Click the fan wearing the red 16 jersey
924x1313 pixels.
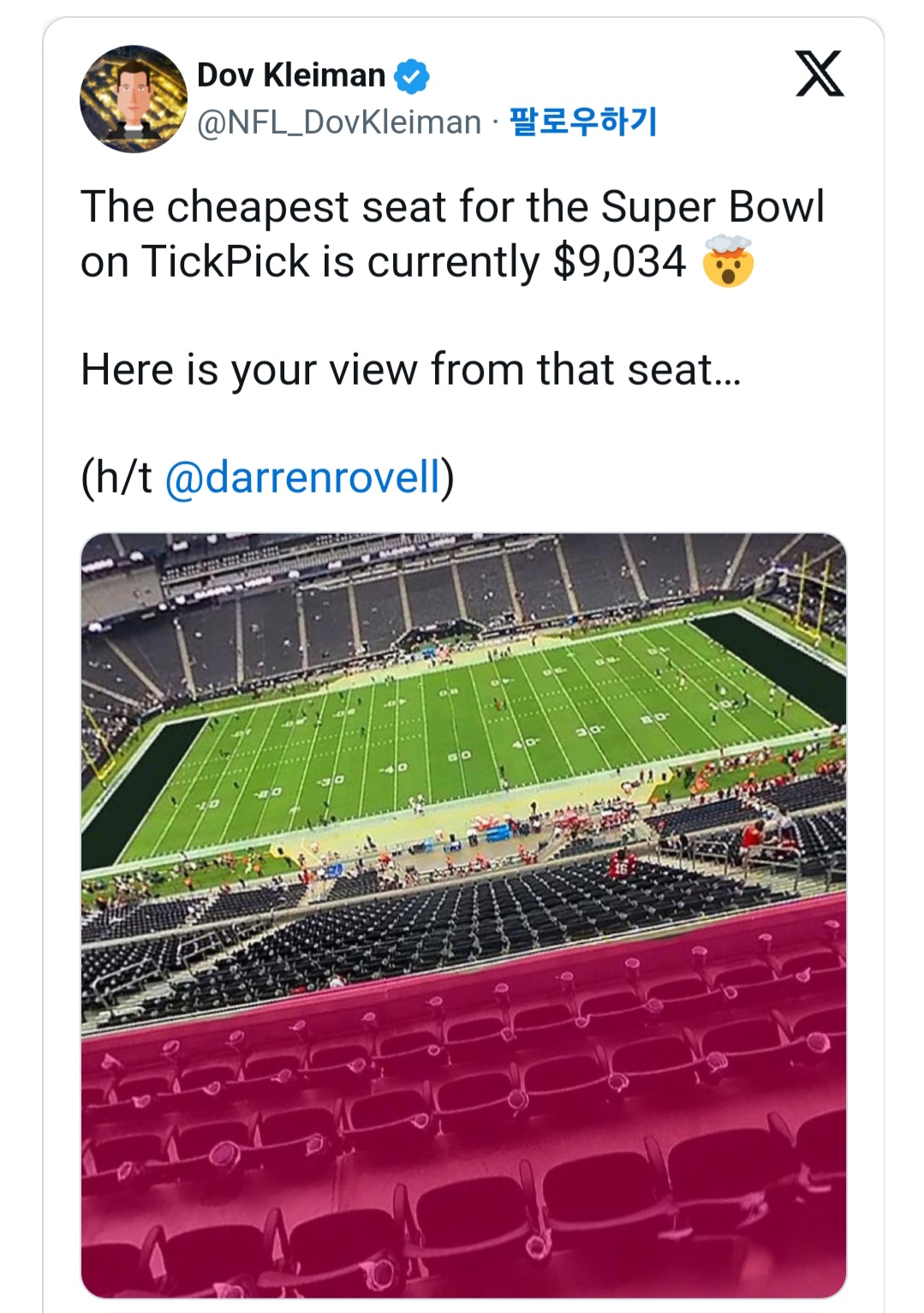[618, 867]
